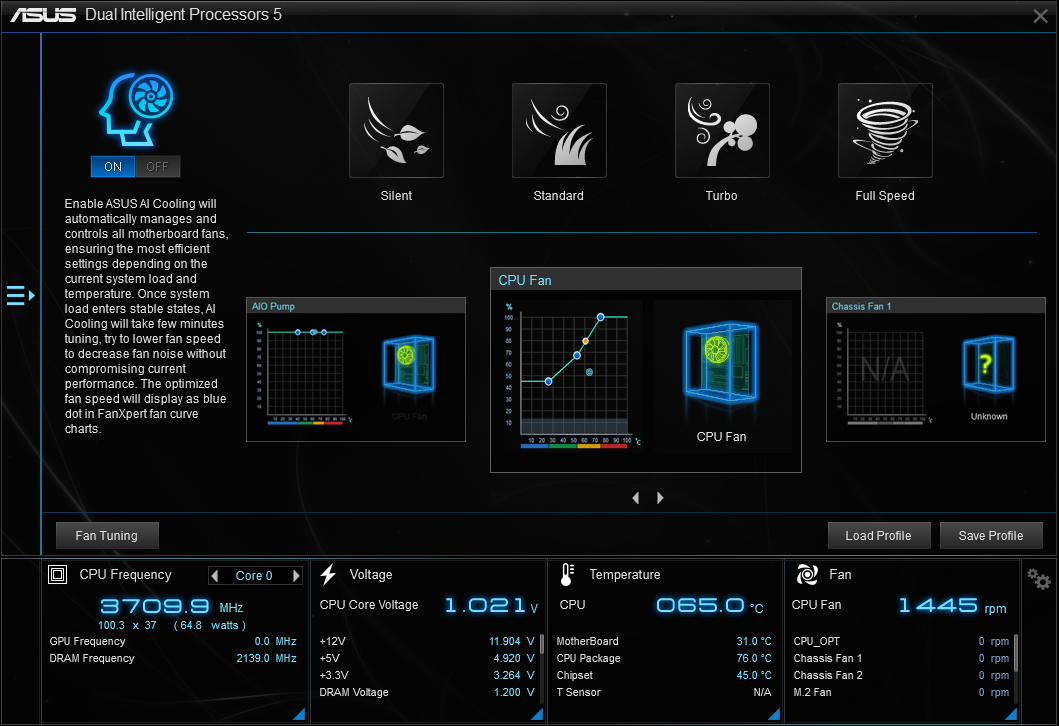1059x726 pixels.
Task: Expand the Voltage panel corner arrow
Action: click(537, 714)
